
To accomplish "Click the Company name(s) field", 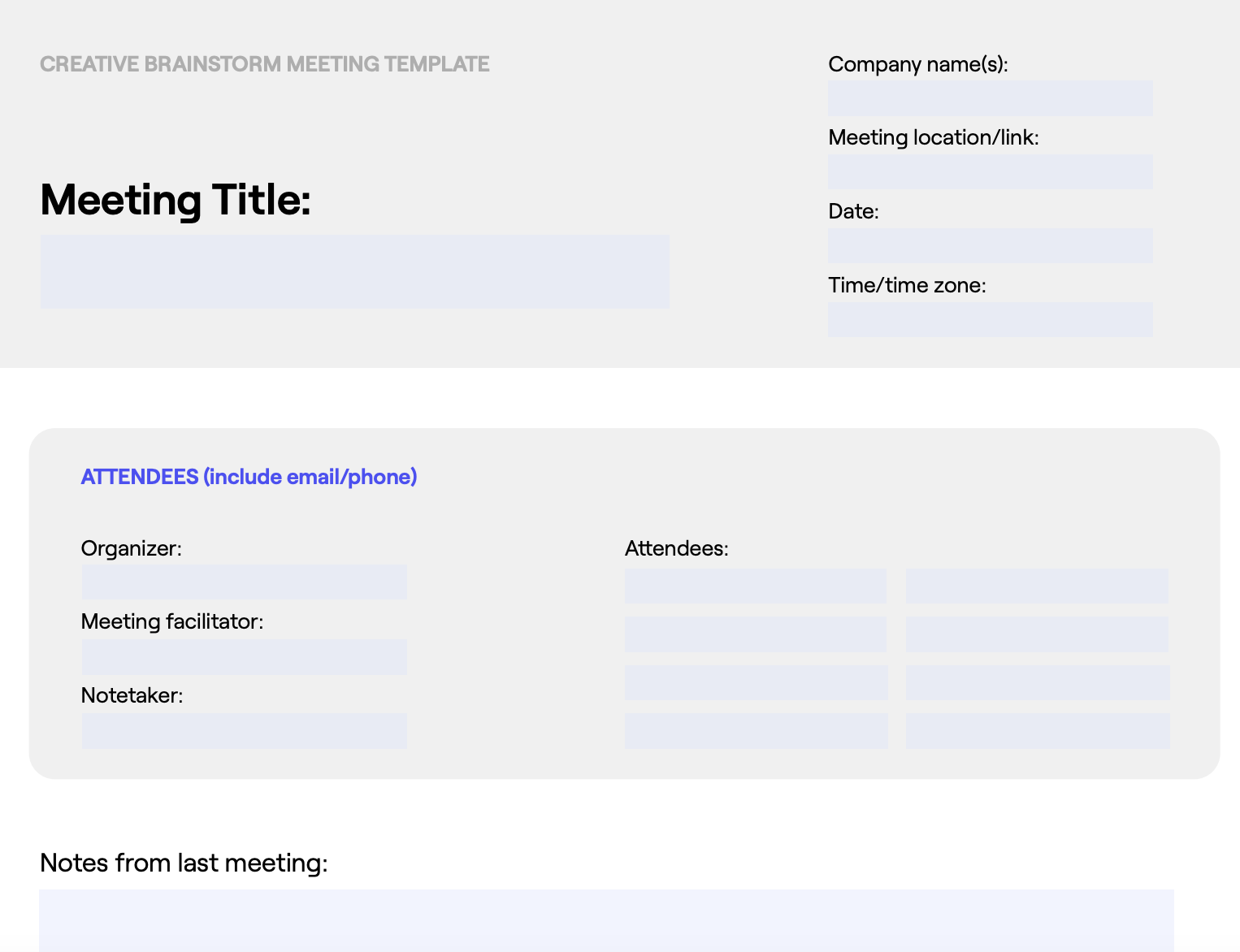I will (990, 97).
